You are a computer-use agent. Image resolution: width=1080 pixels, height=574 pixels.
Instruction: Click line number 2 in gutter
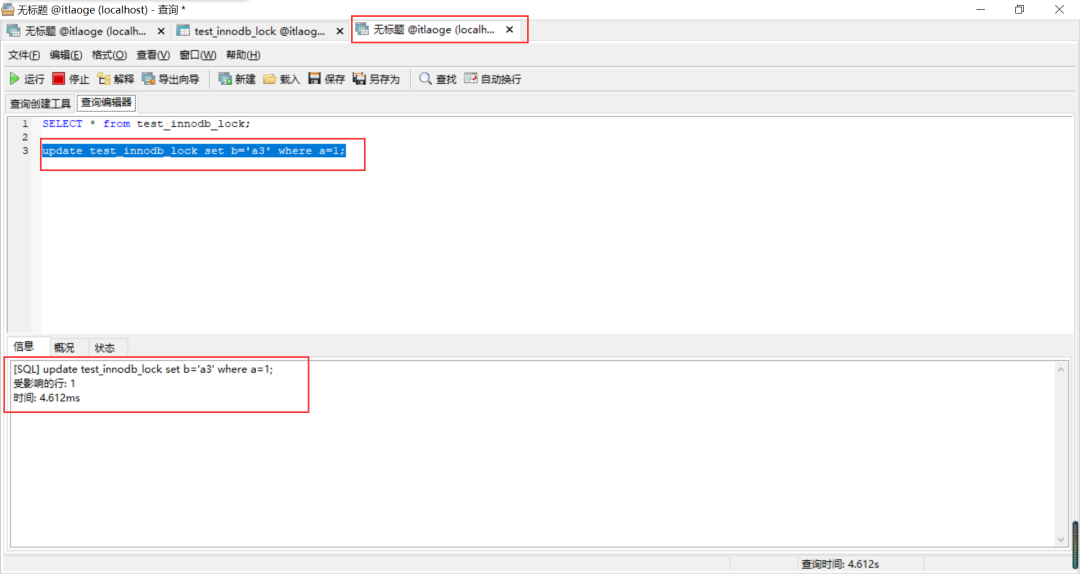(25, 137)
